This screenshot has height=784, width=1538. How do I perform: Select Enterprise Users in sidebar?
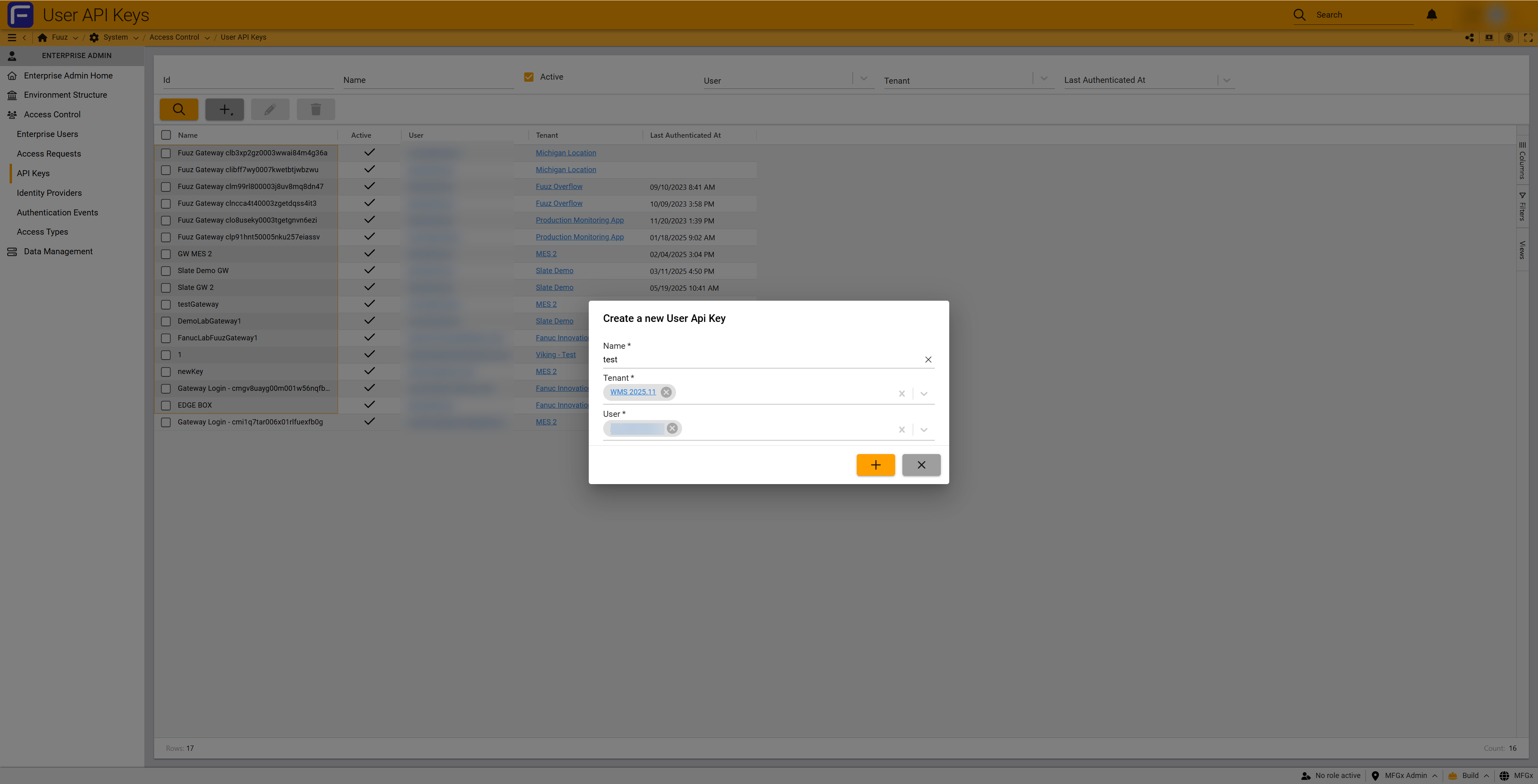pos(47,134)
